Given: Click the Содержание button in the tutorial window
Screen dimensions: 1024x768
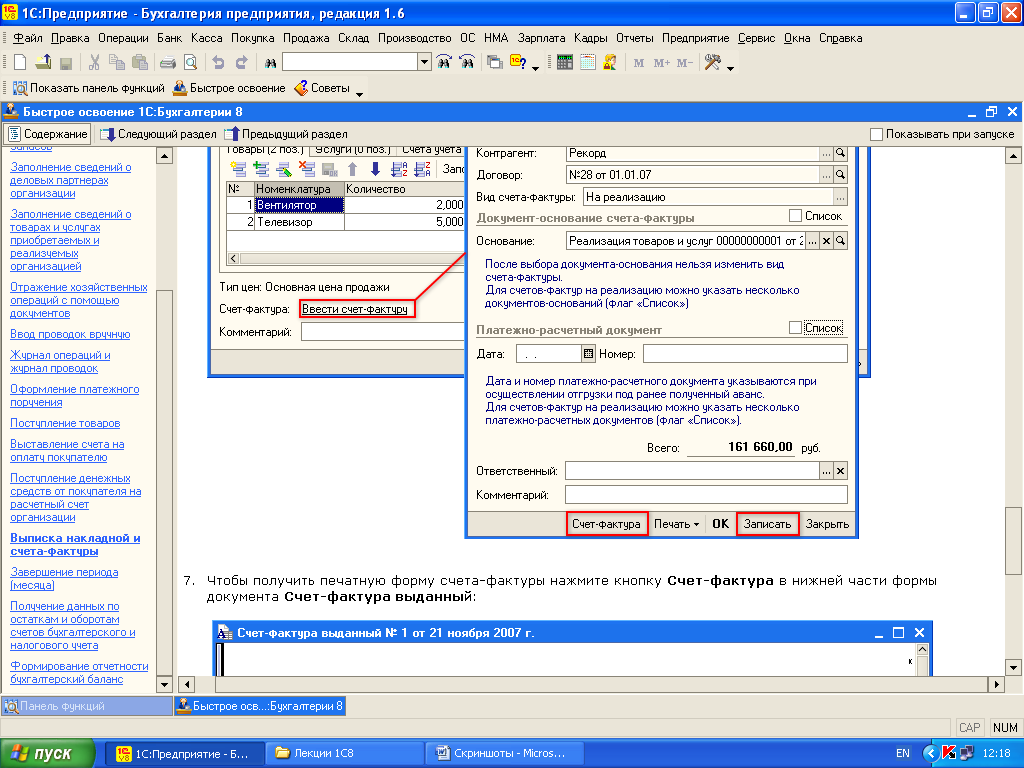Looking at the screenshot, I should 47,134.
